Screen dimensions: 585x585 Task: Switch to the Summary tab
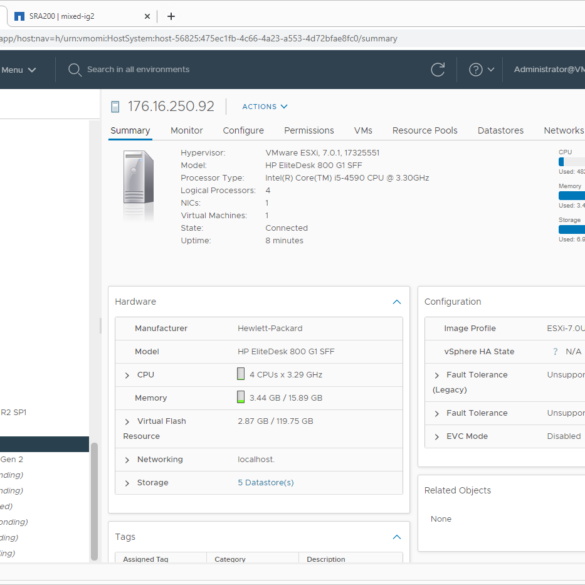[130, 131]
